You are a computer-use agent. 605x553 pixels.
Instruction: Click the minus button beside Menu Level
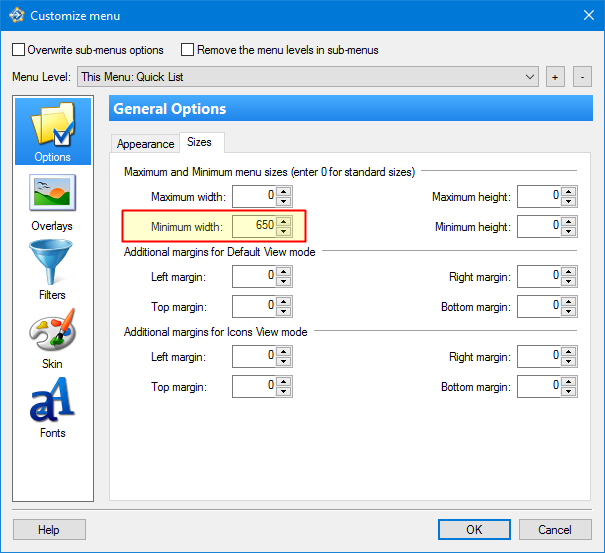coord(582,77)
